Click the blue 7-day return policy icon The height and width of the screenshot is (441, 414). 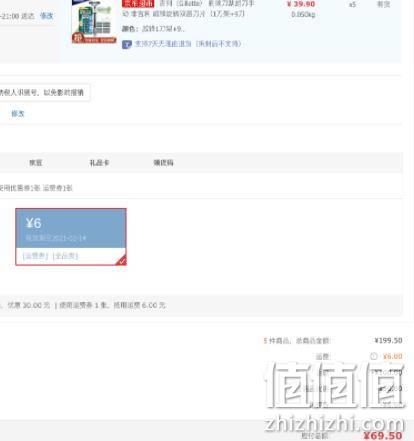(x=127, y=44)
